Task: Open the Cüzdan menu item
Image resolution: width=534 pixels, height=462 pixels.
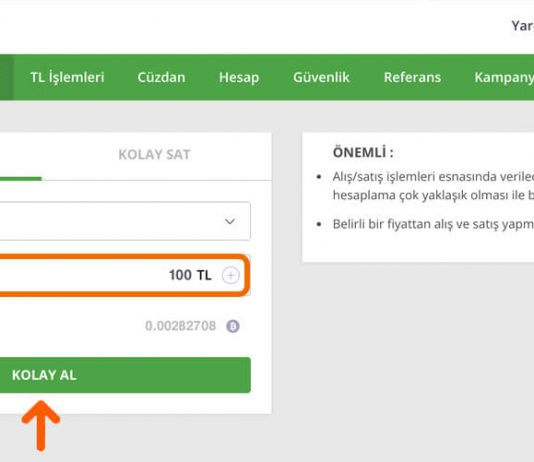Action: tap(161, 77)
